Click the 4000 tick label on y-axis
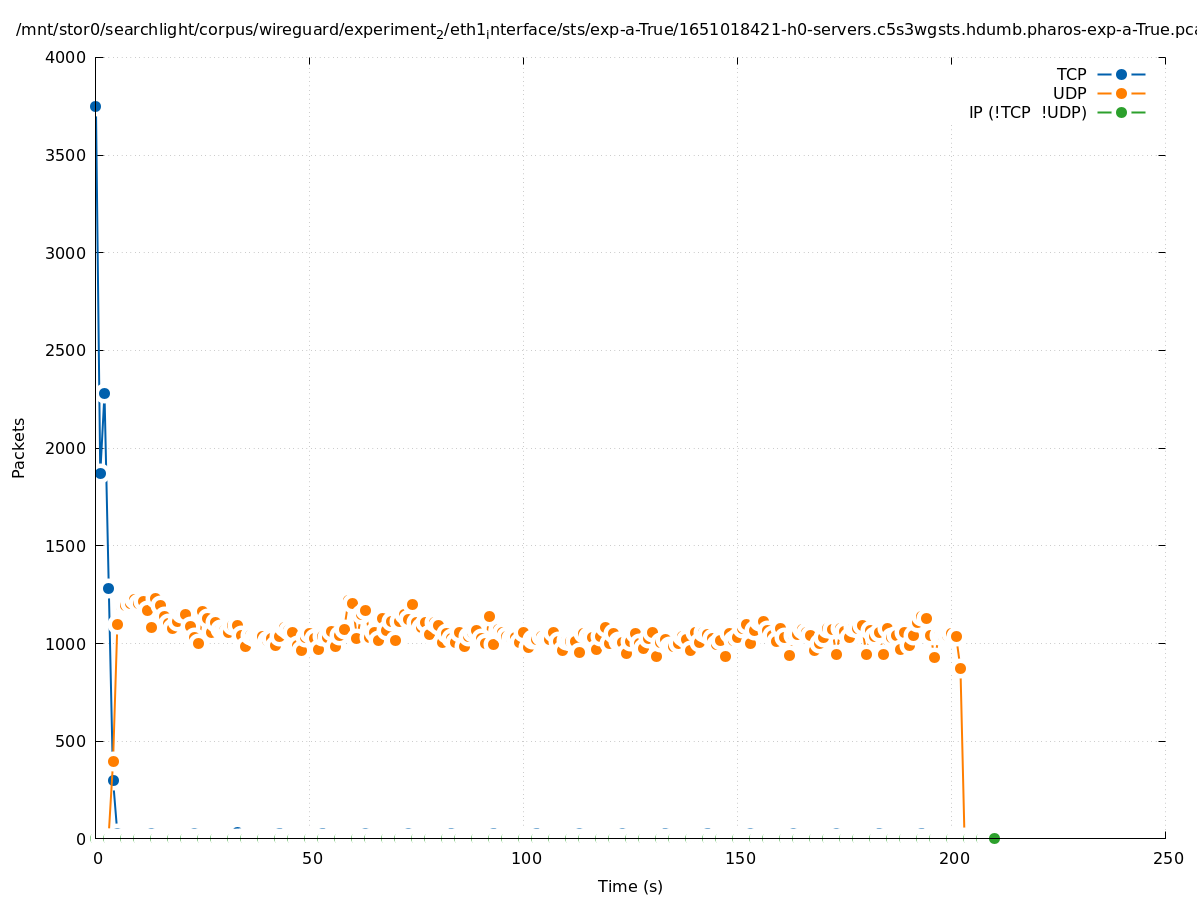The width and height of the screenshot is (1197, 900). (x=66, y=57)
